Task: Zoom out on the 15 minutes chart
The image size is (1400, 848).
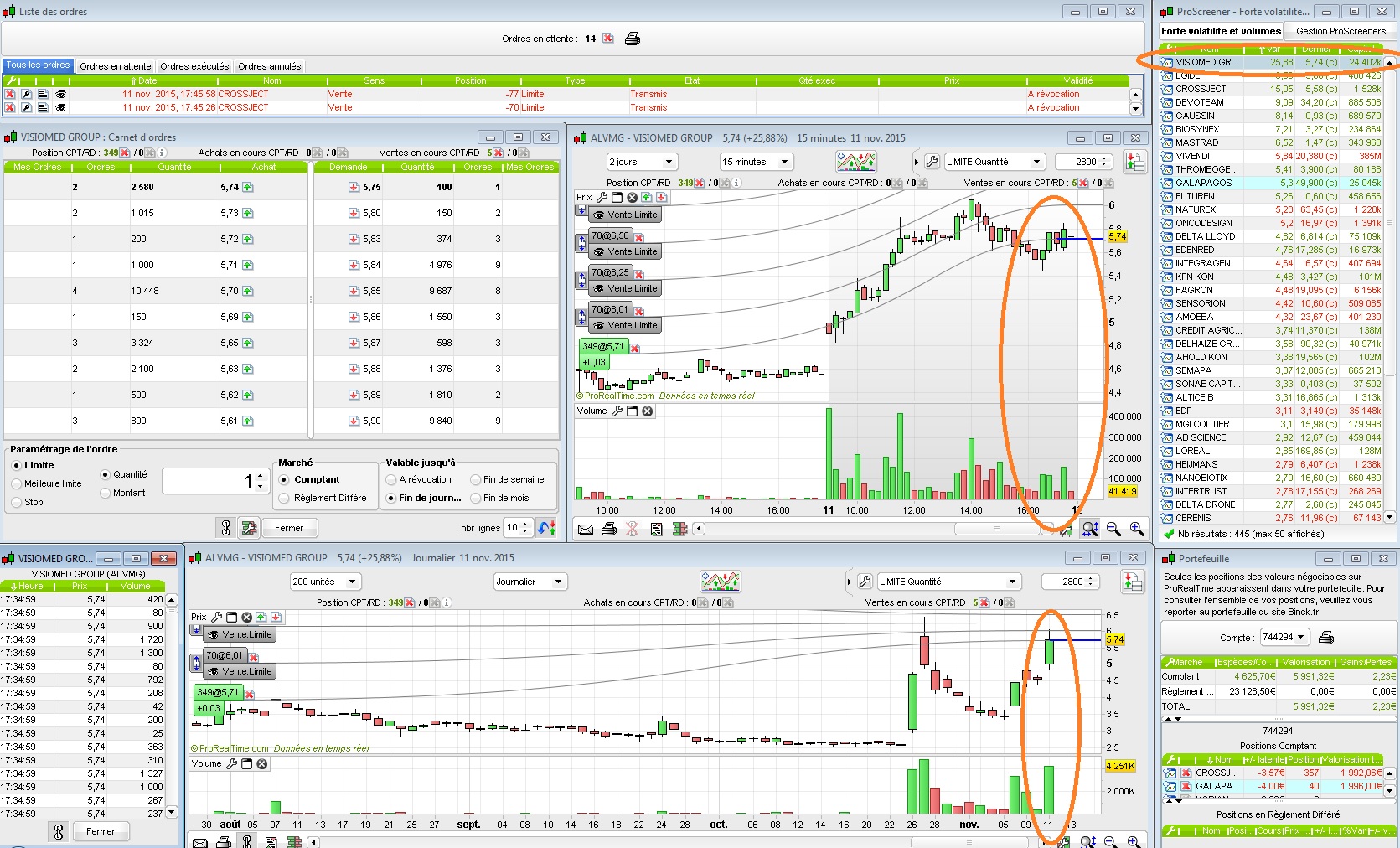Action: click(x=1113, y=529)
